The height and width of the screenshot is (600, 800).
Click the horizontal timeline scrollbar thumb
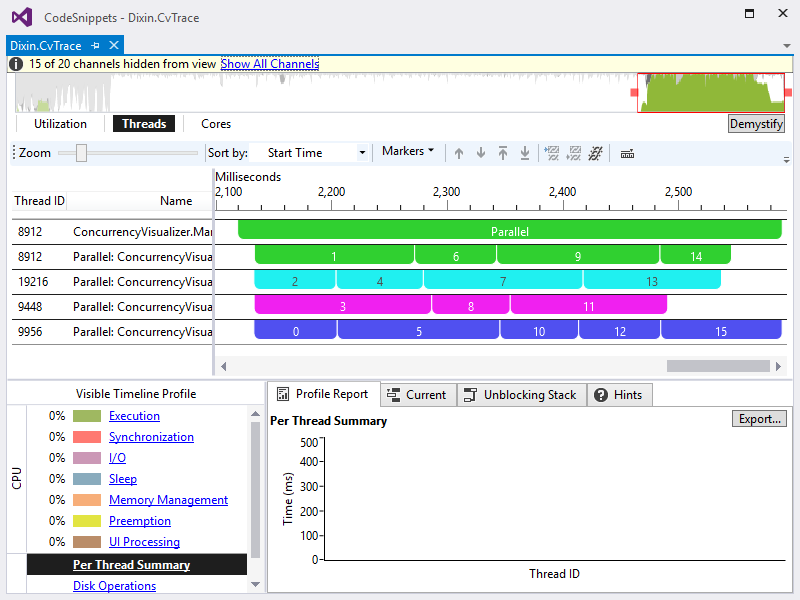pos(718,366)
